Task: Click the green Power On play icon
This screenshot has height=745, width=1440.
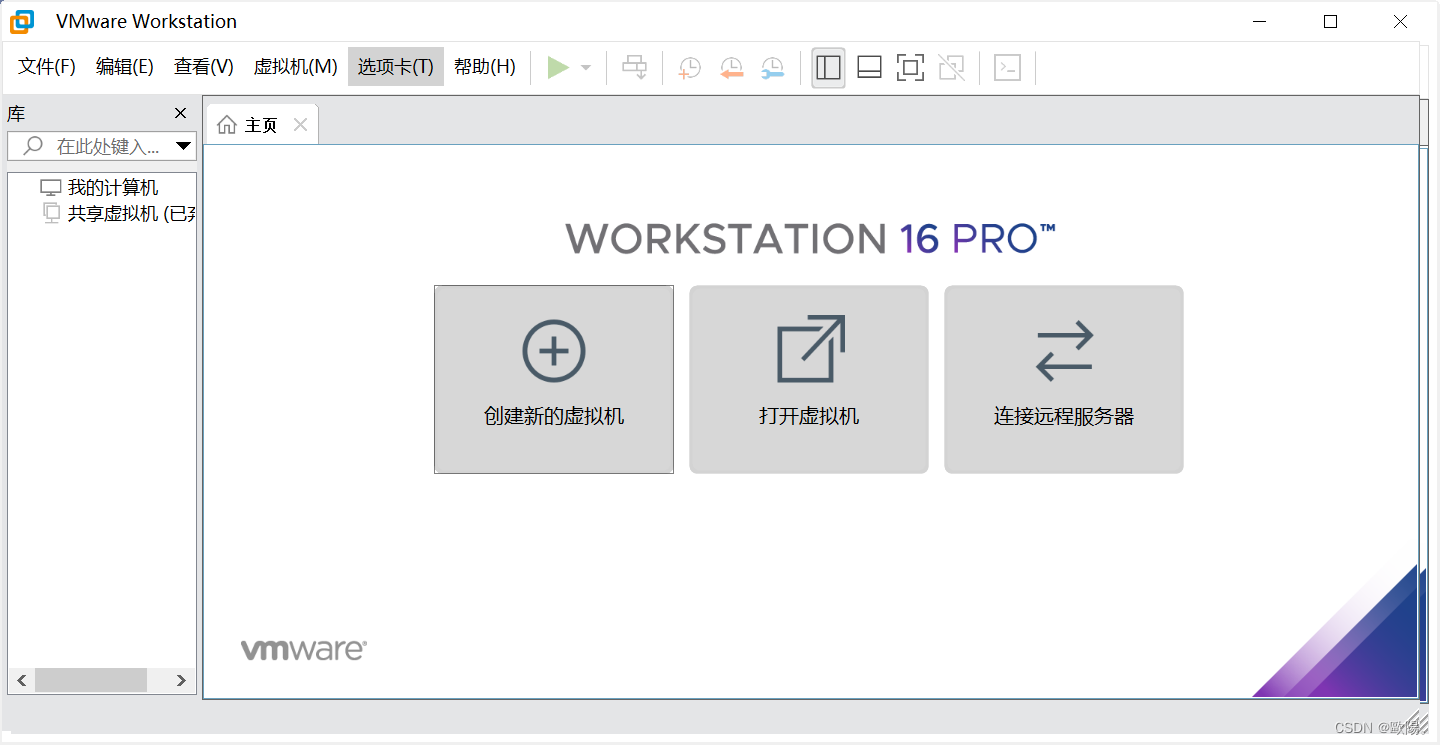Action: 558,67
